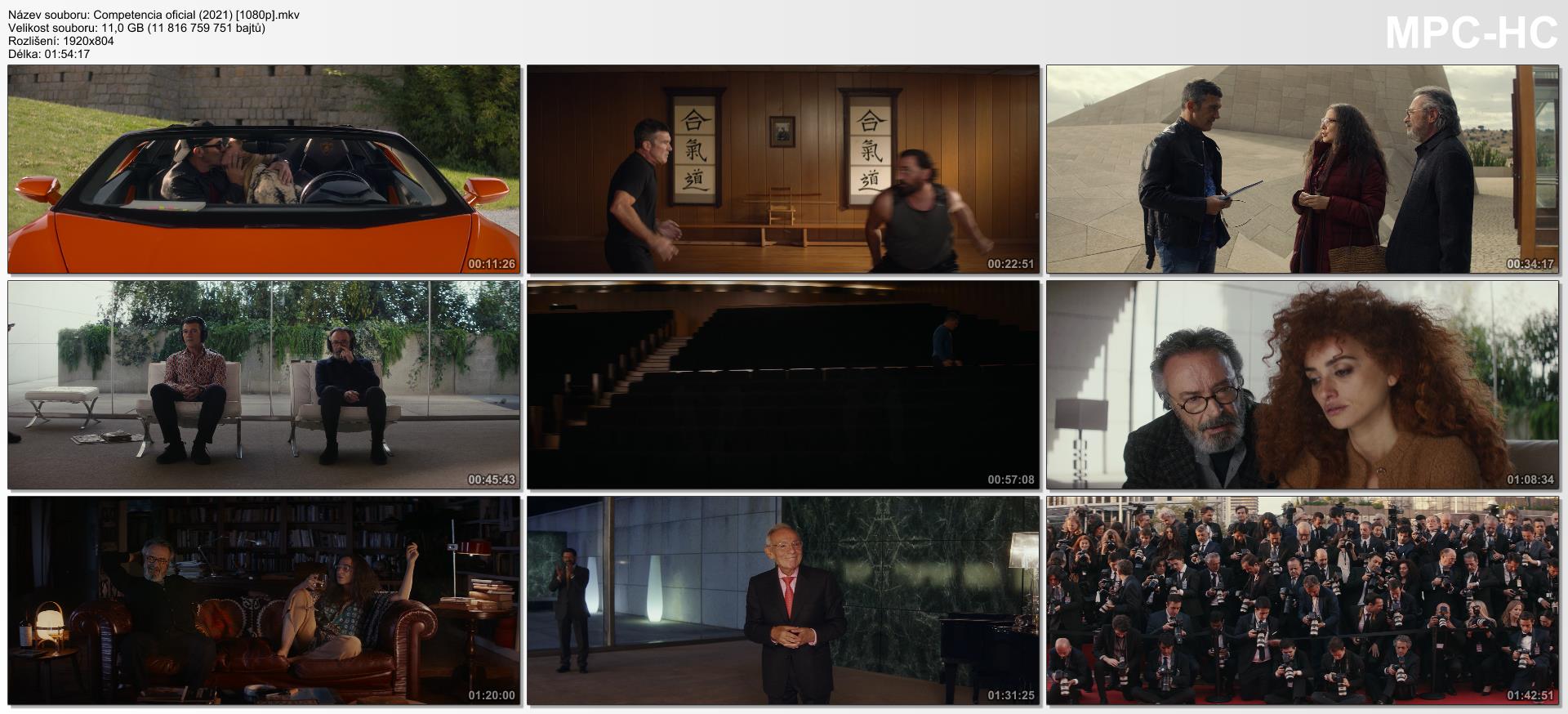Select thumbnail of two men wearing headphones

[x=263, y=385]
